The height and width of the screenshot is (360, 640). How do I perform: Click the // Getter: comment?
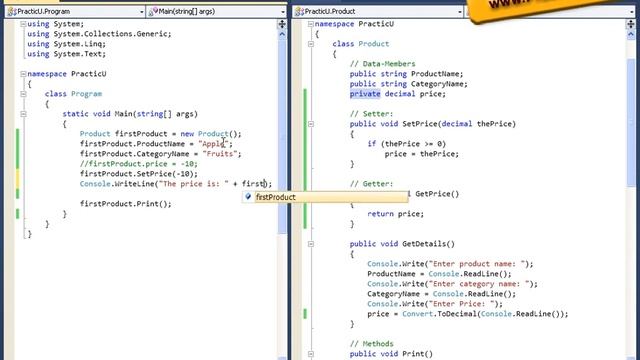pyautogui.click(x=371, y=184)
